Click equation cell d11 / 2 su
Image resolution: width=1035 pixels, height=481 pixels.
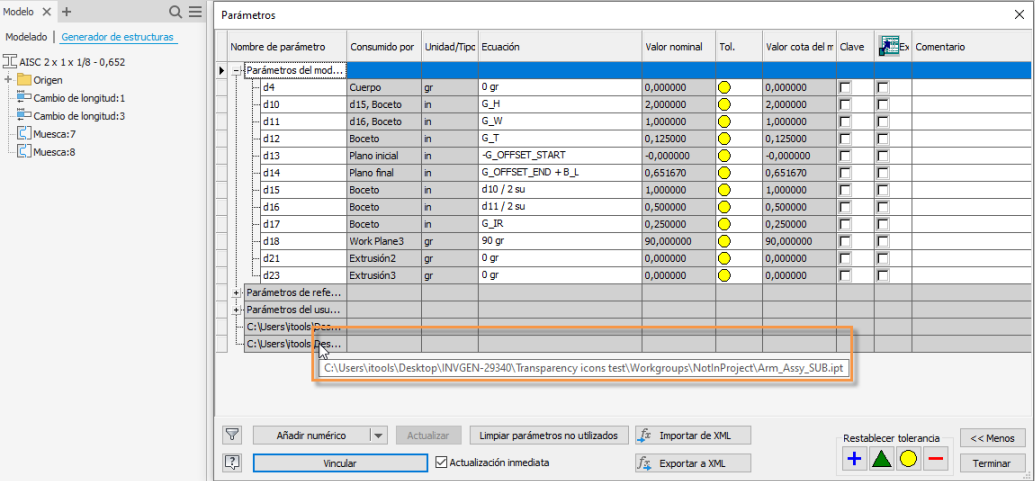click(560, 207)
